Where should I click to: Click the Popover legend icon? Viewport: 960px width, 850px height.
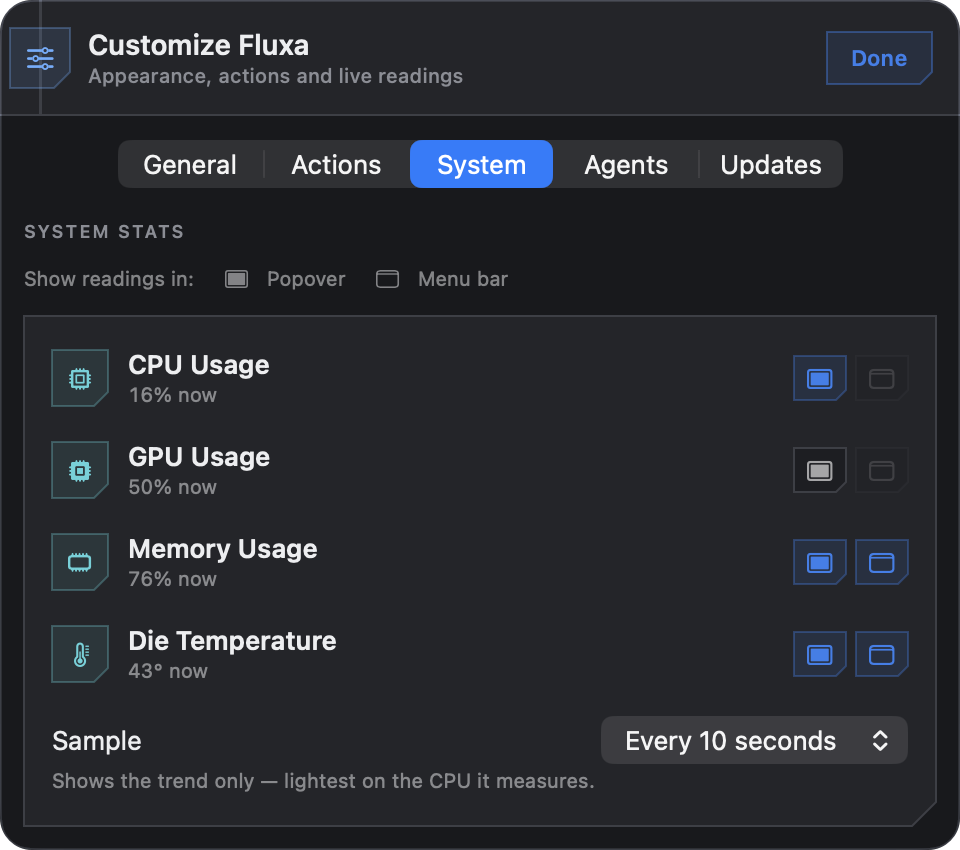tap(236, 279)
